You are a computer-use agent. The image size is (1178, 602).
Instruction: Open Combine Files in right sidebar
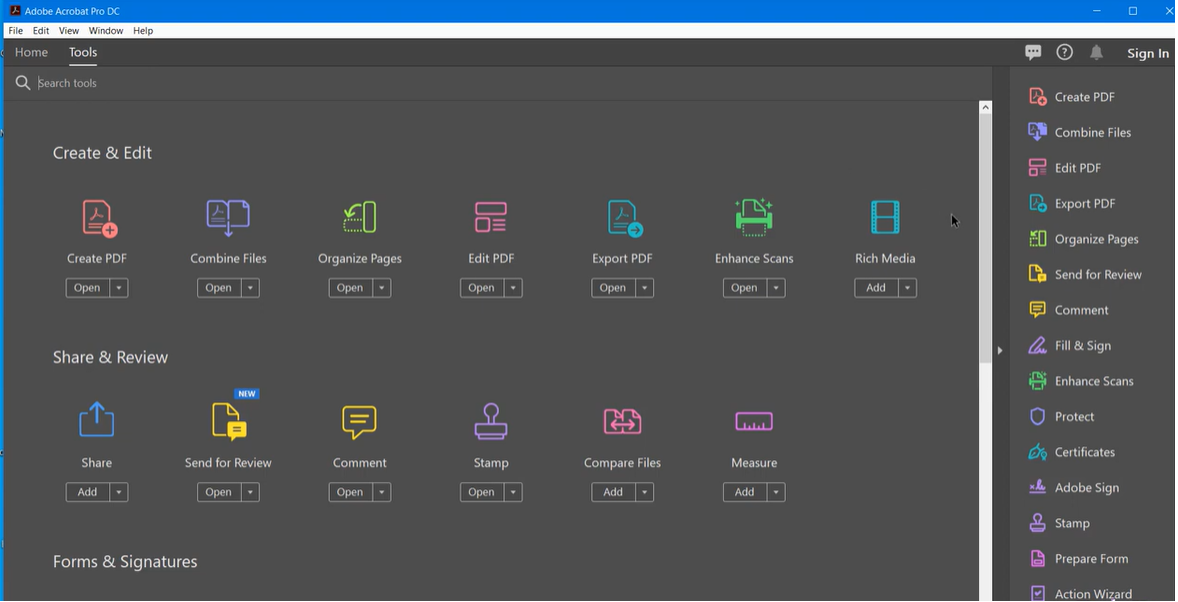point(1080,132)
